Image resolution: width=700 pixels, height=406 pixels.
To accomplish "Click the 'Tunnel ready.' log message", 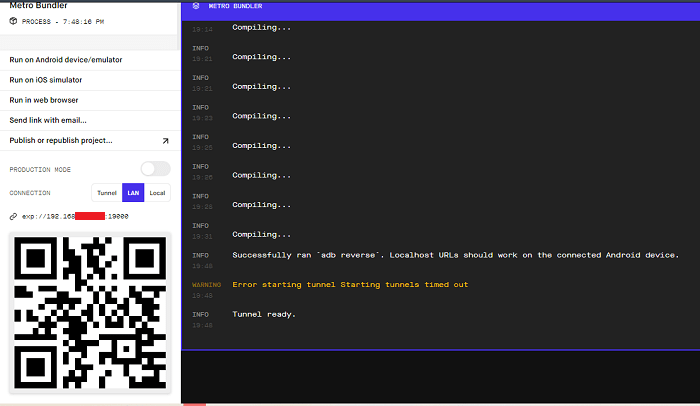I will (264, 314).
